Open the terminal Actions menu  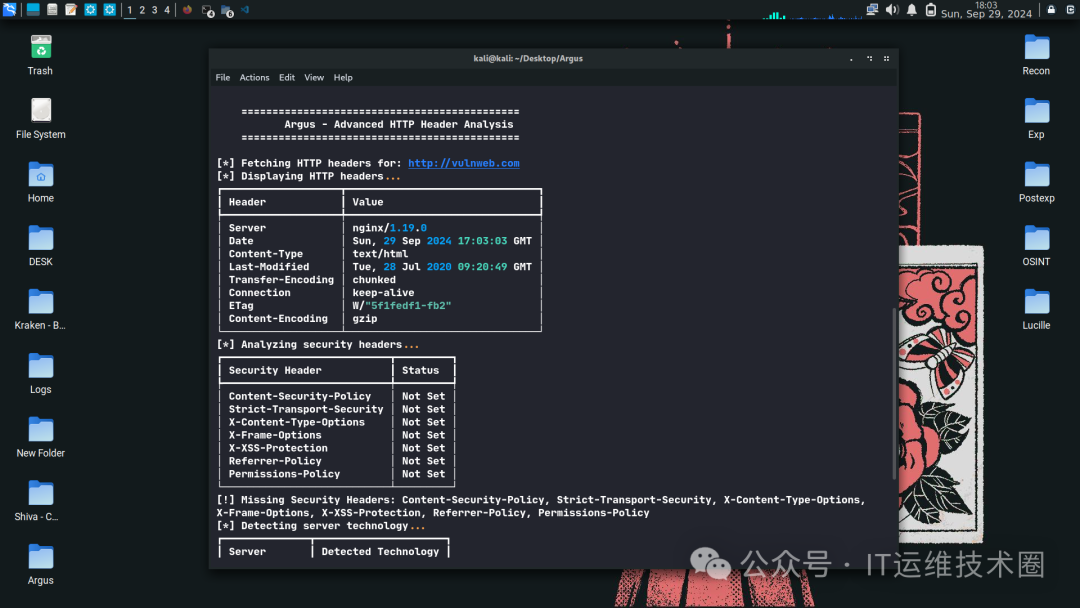click(254, 78)
